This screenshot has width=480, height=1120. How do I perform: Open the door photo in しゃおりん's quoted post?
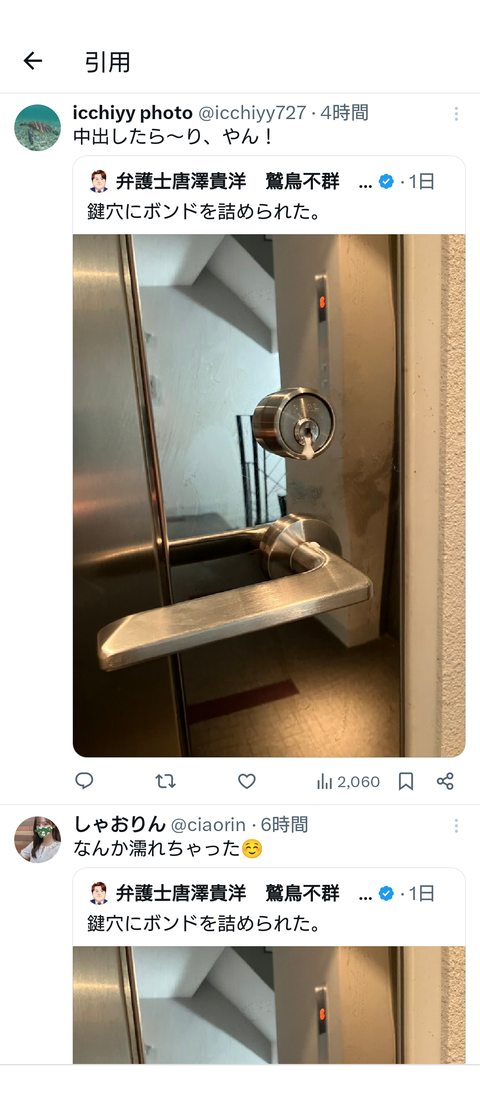pos(269,1005)
